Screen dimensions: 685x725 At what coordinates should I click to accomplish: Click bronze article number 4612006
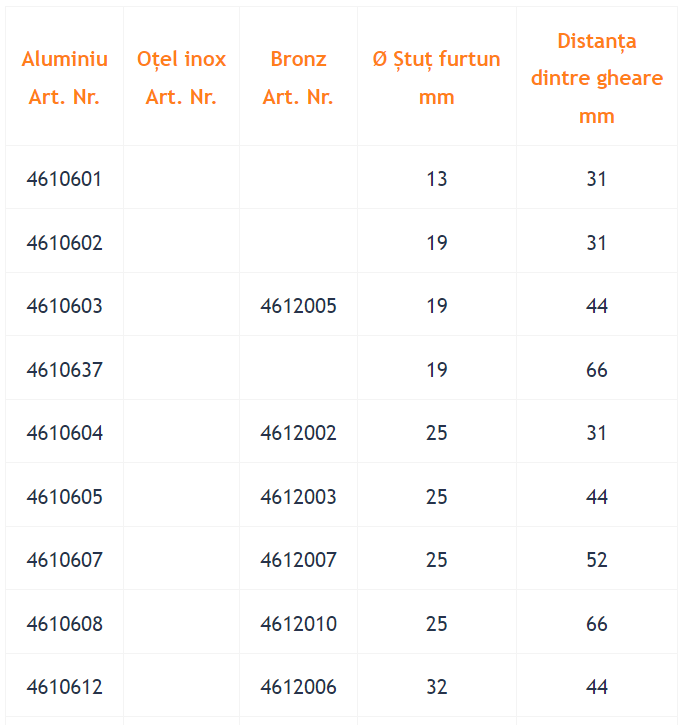point(298,687)
